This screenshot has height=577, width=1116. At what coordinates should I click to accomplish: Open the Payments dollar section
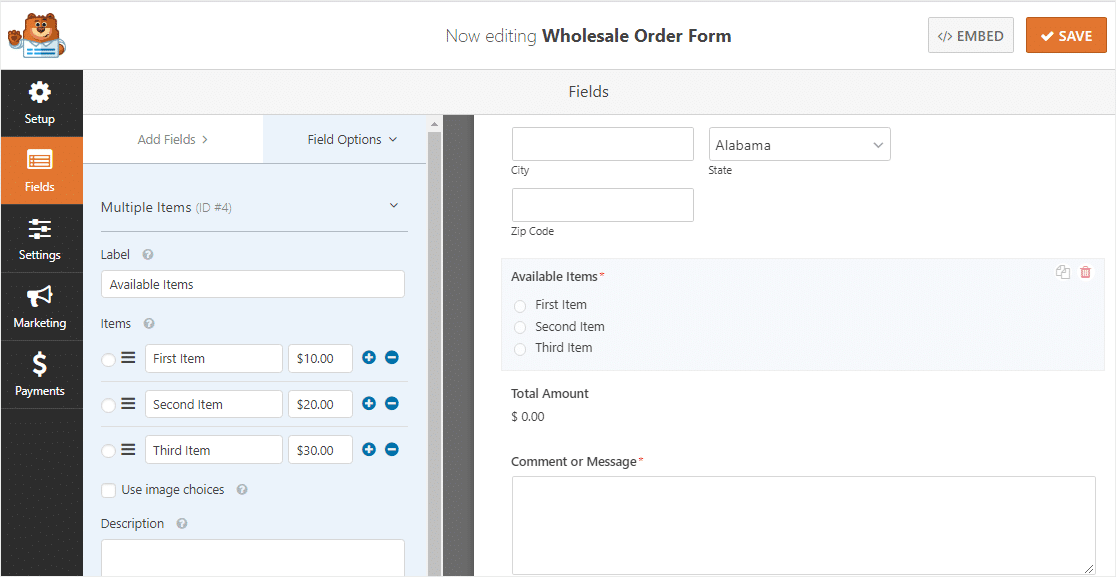coord(41,375)
